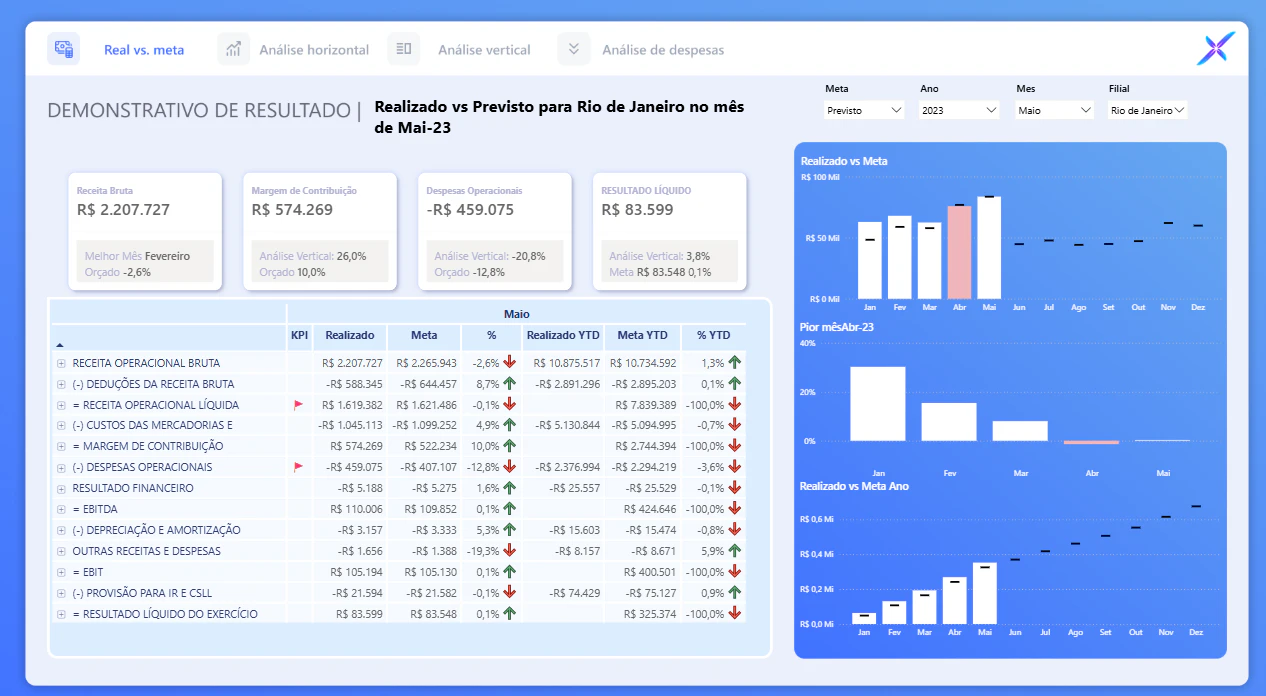
Task: Expand the (-) DEDUÇÕES DA RECEITA BRUTA row
Action: (x=61, y=384)
